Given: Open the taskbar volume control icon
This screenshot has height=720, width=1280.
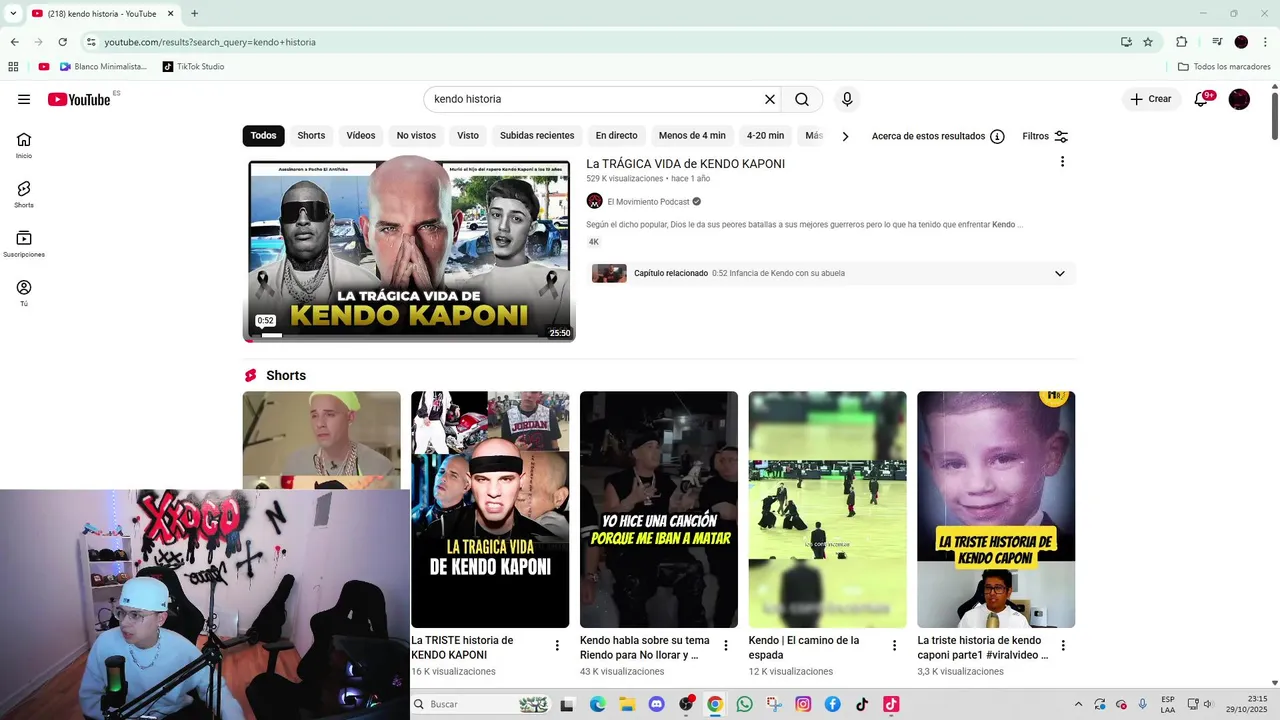Looking at the screenshot, I should click(1208, 704).
